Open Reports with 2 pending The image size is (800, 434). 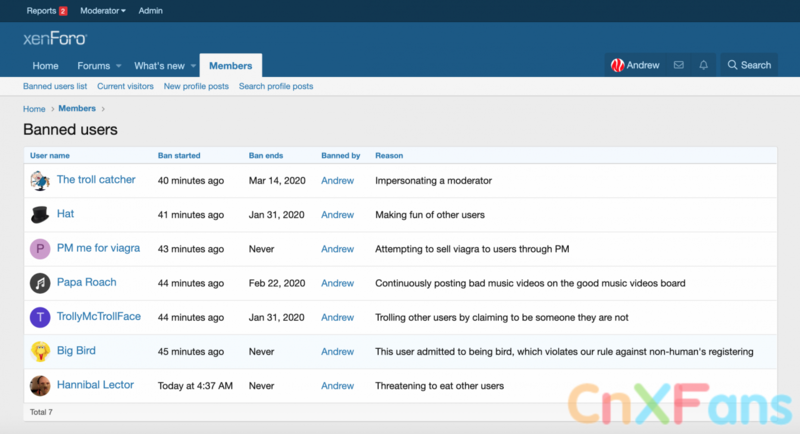tap(47, 11)
